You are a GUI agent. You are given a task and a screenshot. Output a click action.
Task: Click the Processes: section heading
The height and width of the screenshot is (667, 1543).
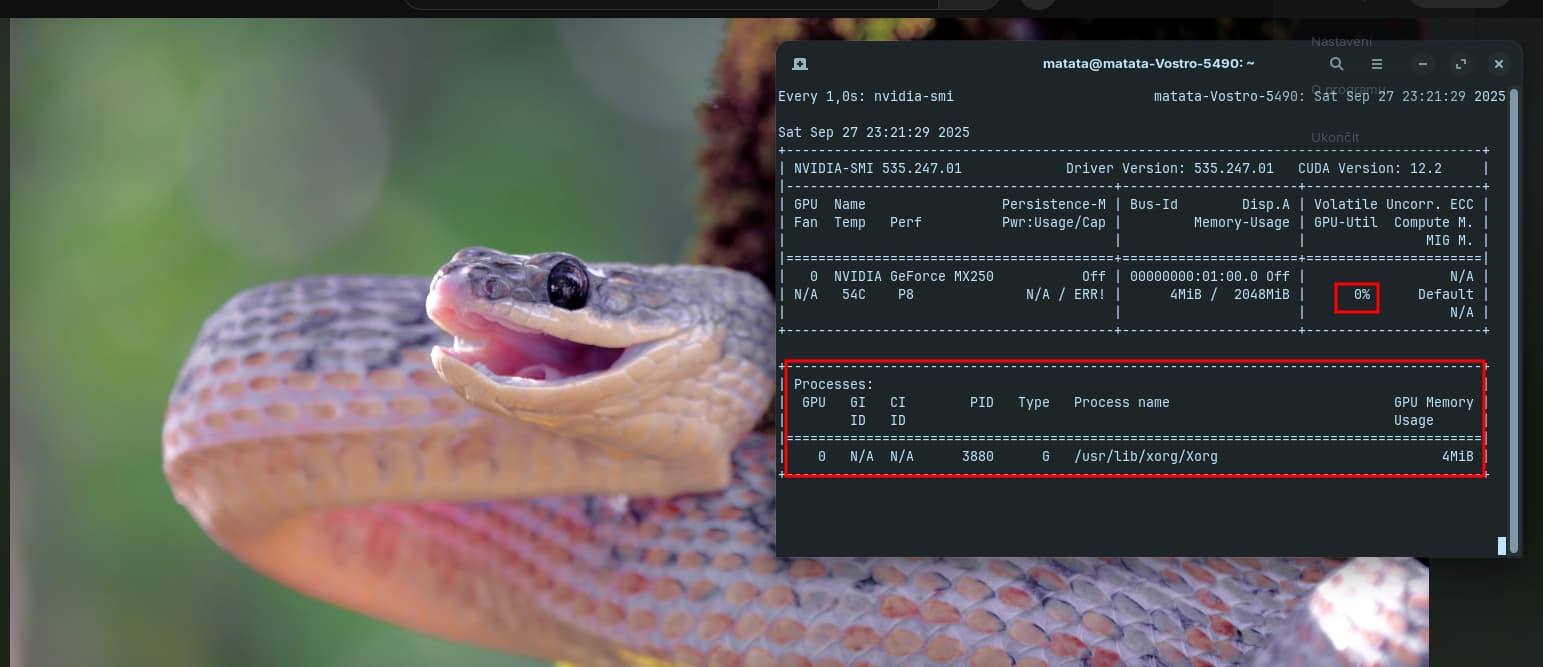pyautogui.click(x=833, y=385)
